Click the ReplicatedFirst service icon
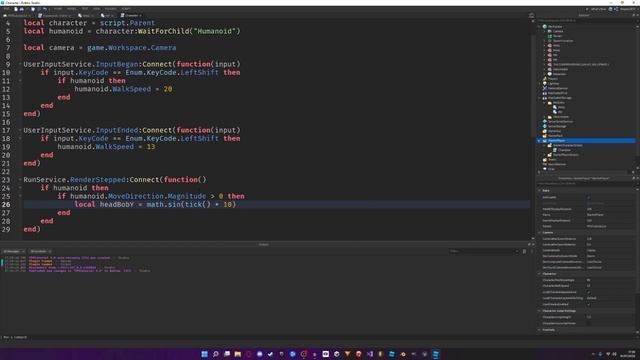The width and height of the screenshot is (640, 360). 544,93
